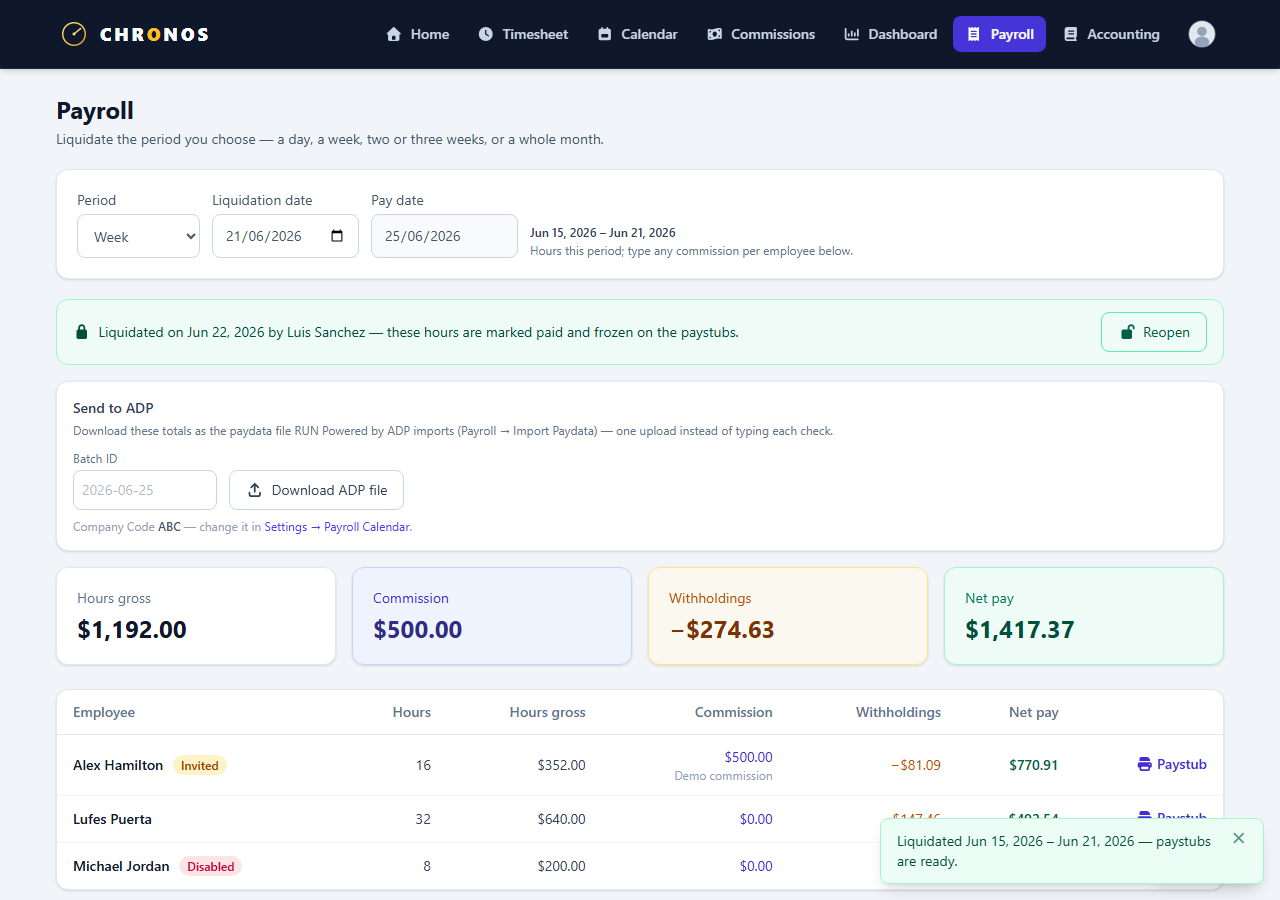Viewport: 1280px width, 900px height.
Task: Open the Period dropdown set to Week
Action: [x=138, y=236]
